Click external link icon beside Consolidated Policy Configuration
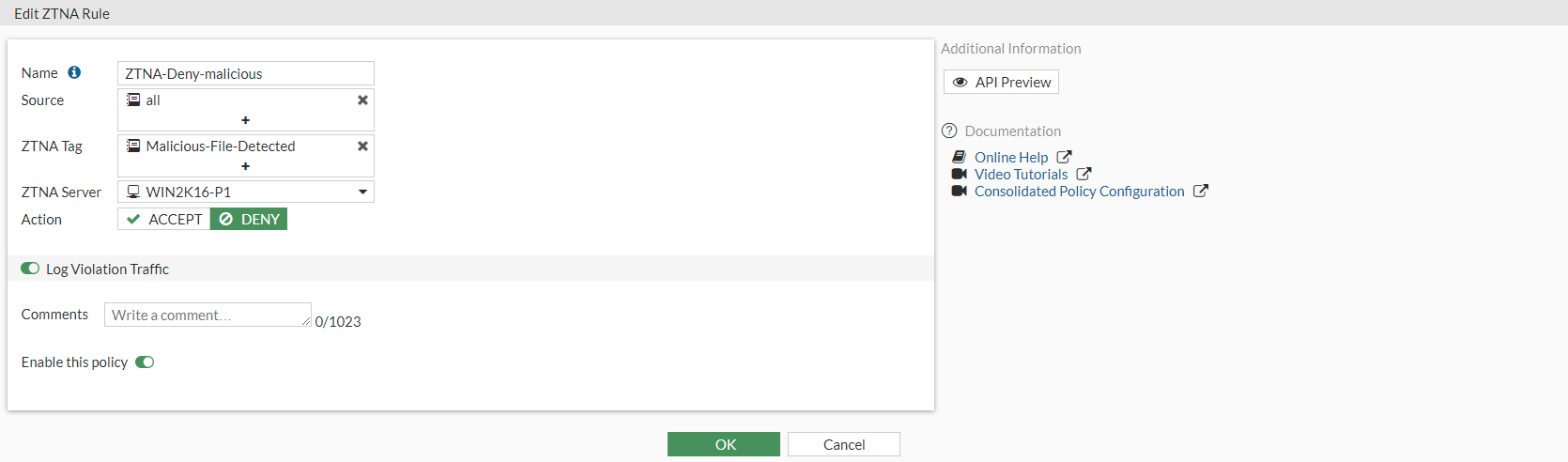This screenshot has height=462, width=1568. pos(1200,191)
